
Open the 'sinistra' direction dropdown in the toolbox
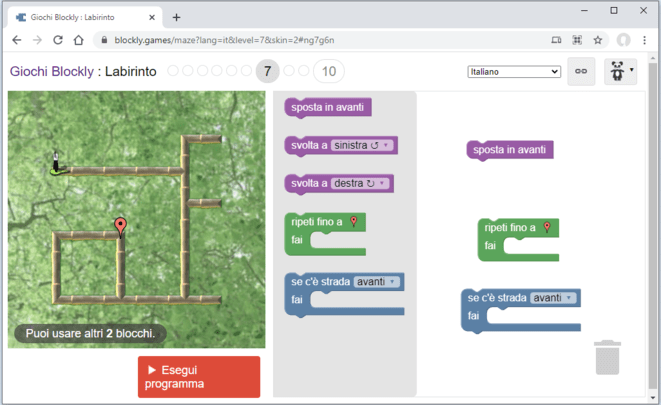tap(364, 145)
